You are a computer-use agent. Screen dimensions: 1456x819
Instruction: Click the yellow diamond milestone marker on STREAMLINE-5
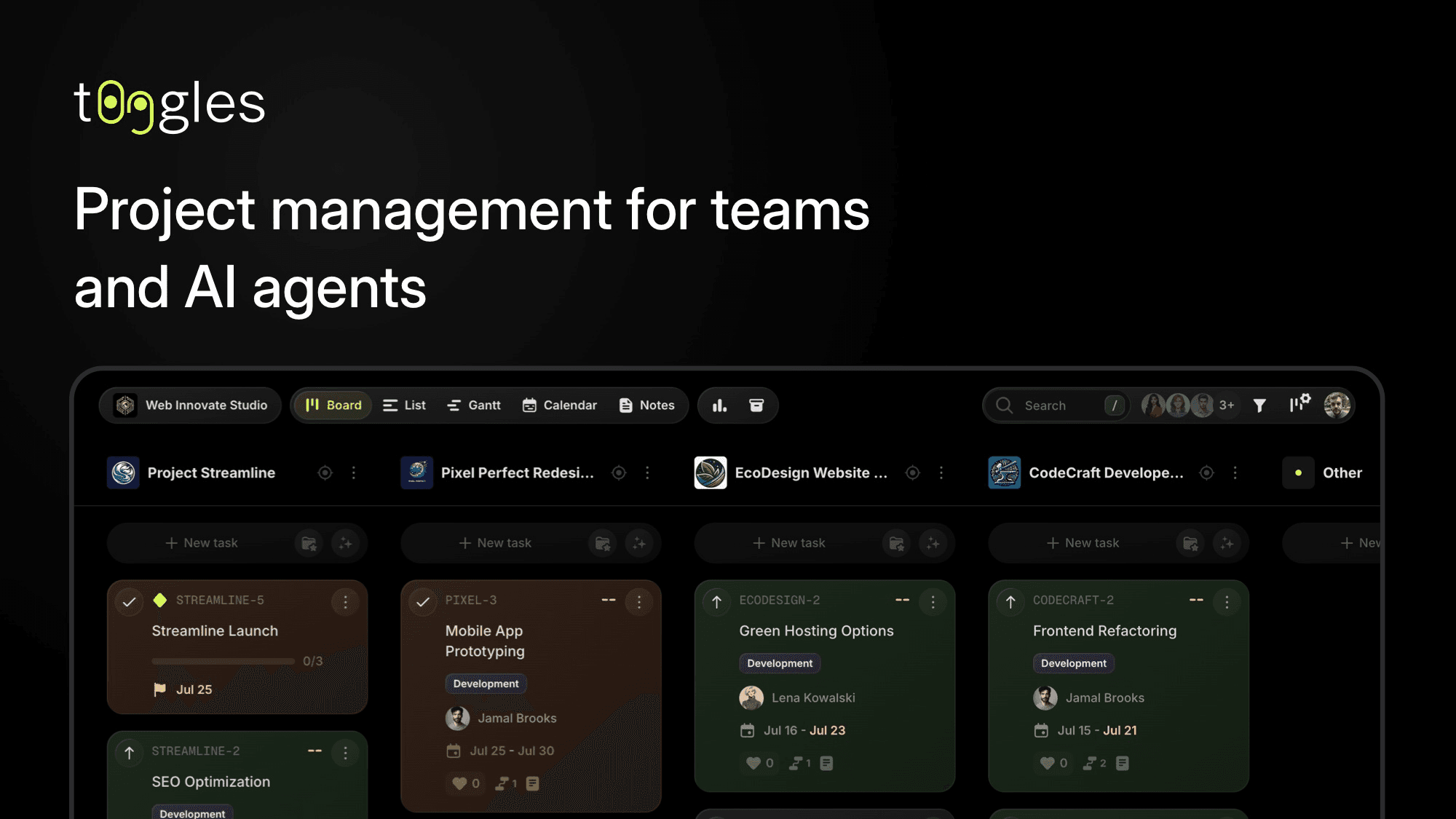[x=160, y=600]
